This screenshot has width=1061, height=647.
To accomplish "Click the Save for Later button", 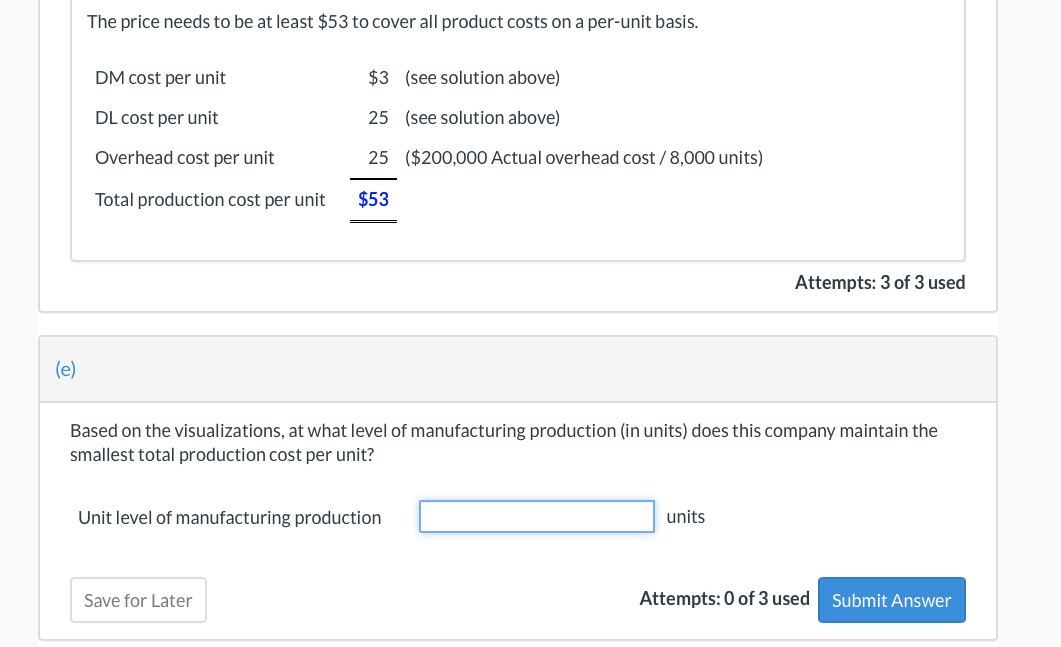I will click(x=138, y=600).
